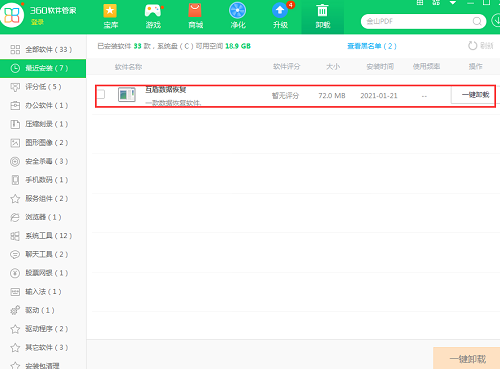
Task: Open 安全杀毒 (3) category
Action: (x=43, y=162)
